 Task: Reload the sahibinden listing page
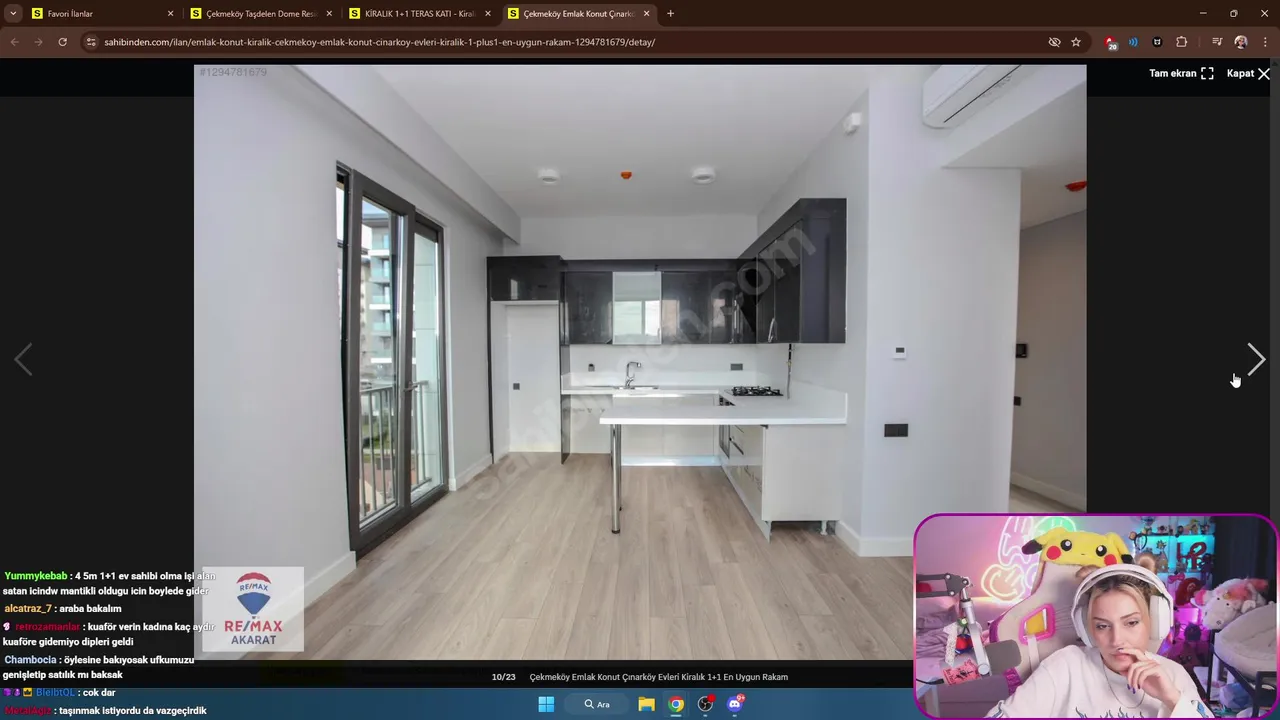[62, 42]
